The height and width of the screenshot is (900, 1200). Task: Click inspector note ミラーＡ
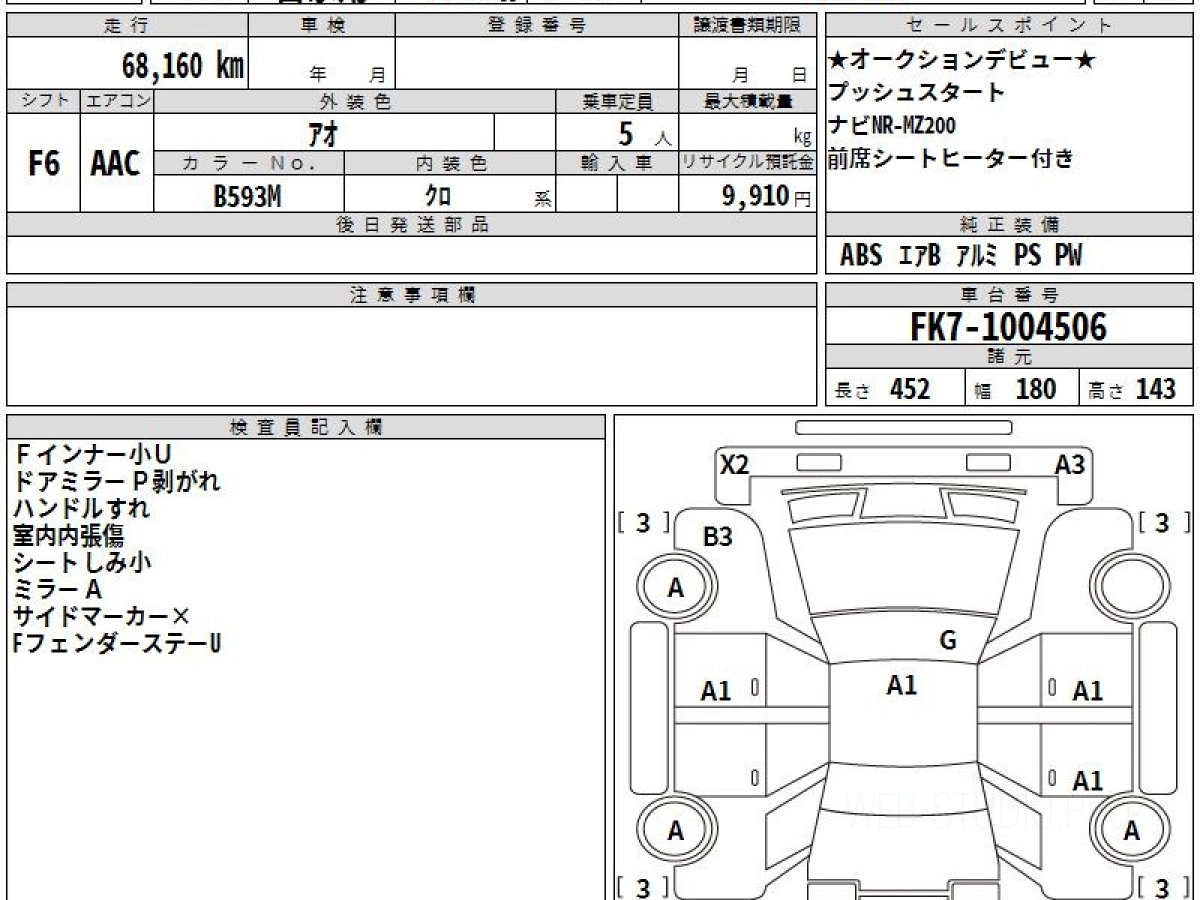point(58,589)
